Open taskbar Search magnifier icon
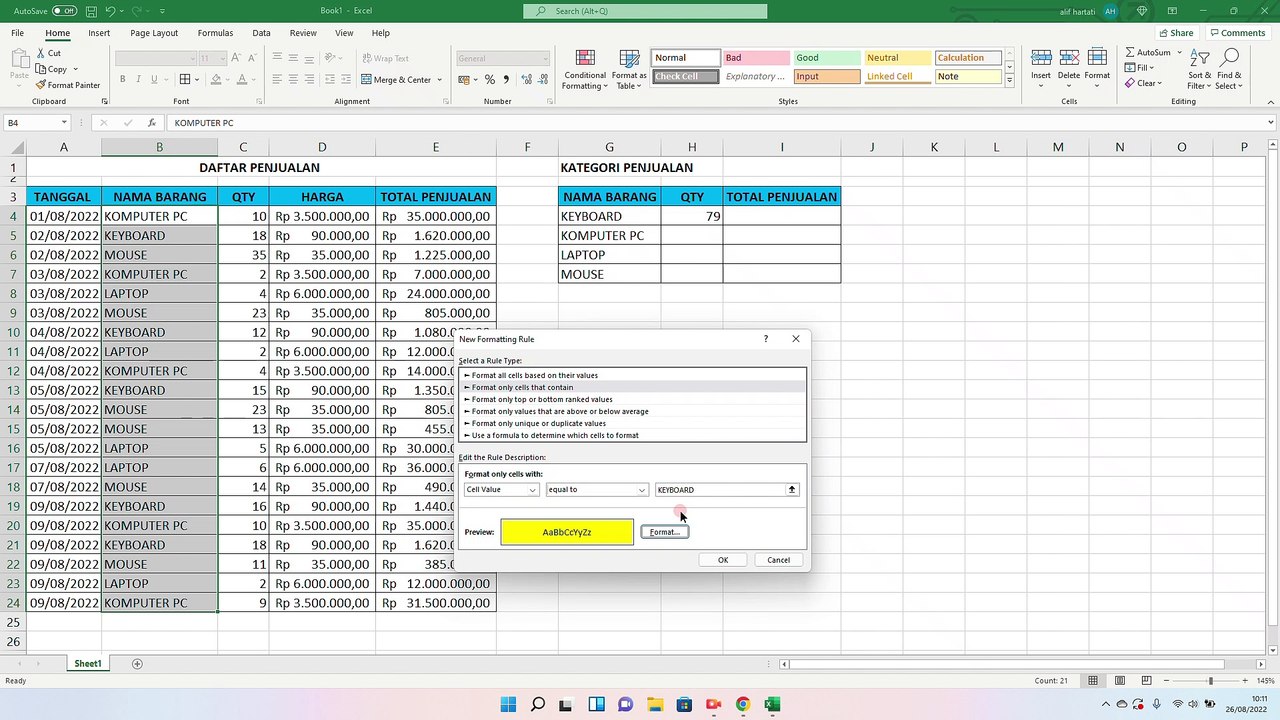The width and height of the screenshot is (1280, 720). pos(538,704)
